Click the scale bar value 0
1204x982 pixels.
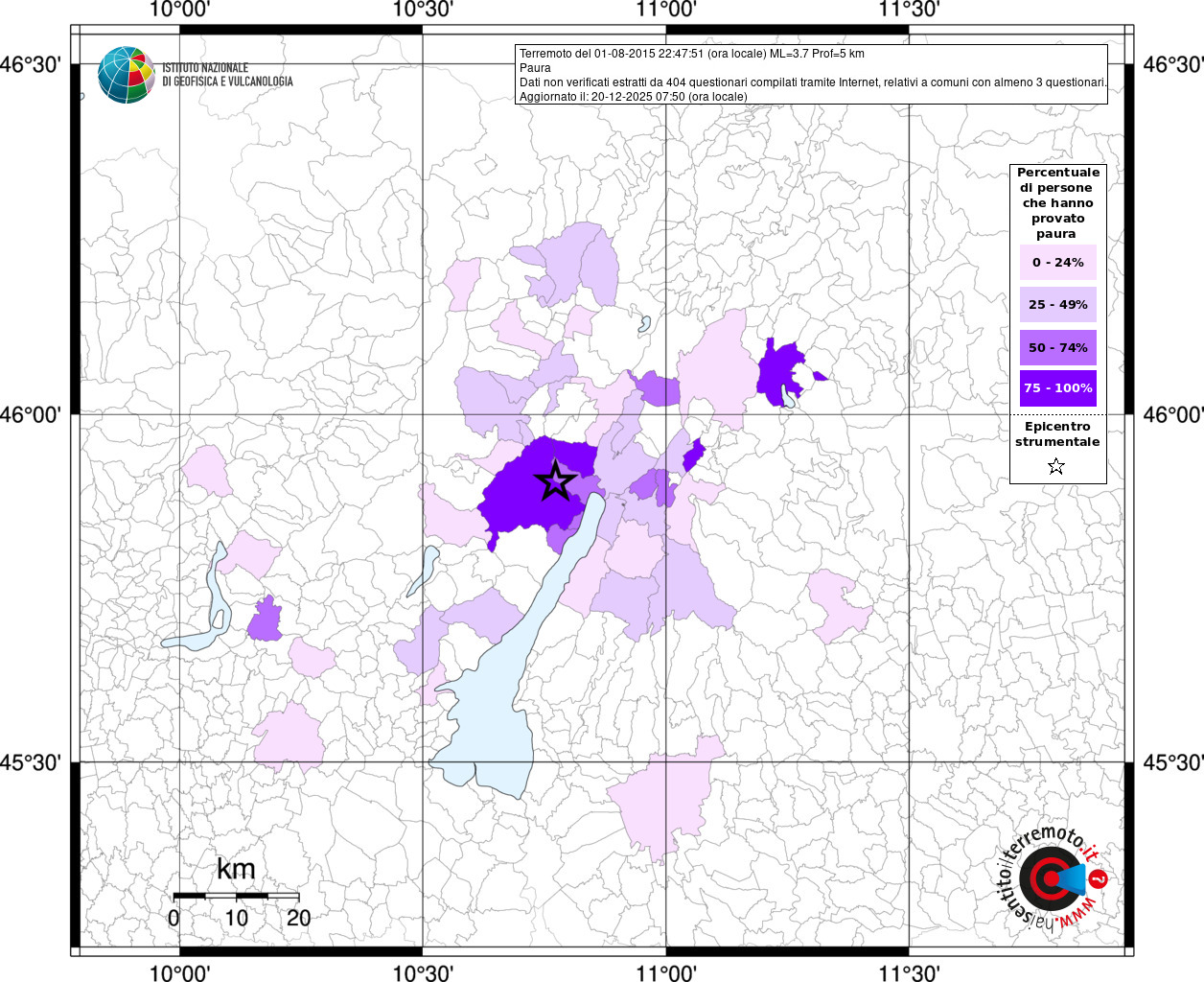[x=174, y=918]
